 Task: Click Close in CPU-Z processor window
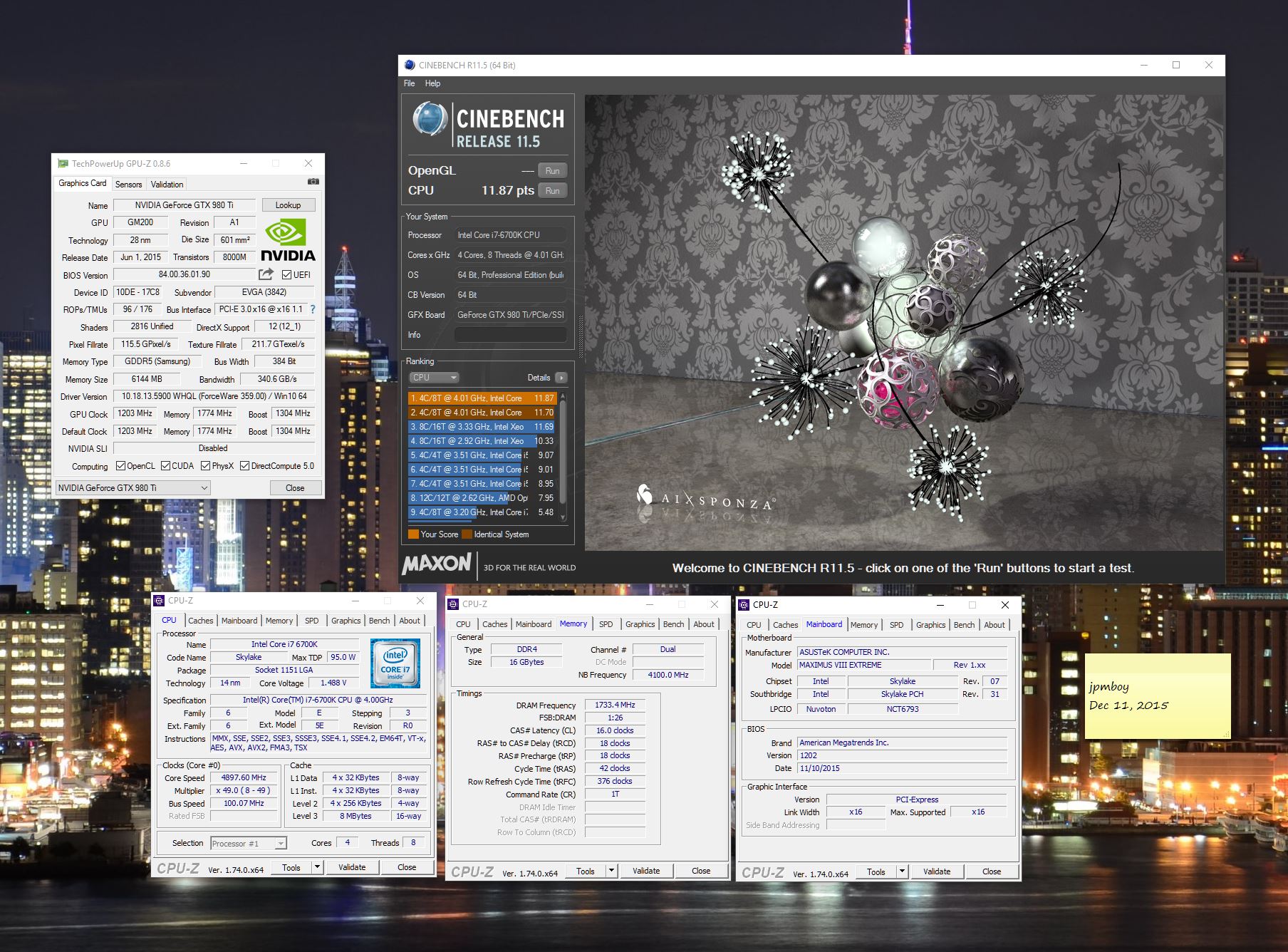[x=407, y=867]
